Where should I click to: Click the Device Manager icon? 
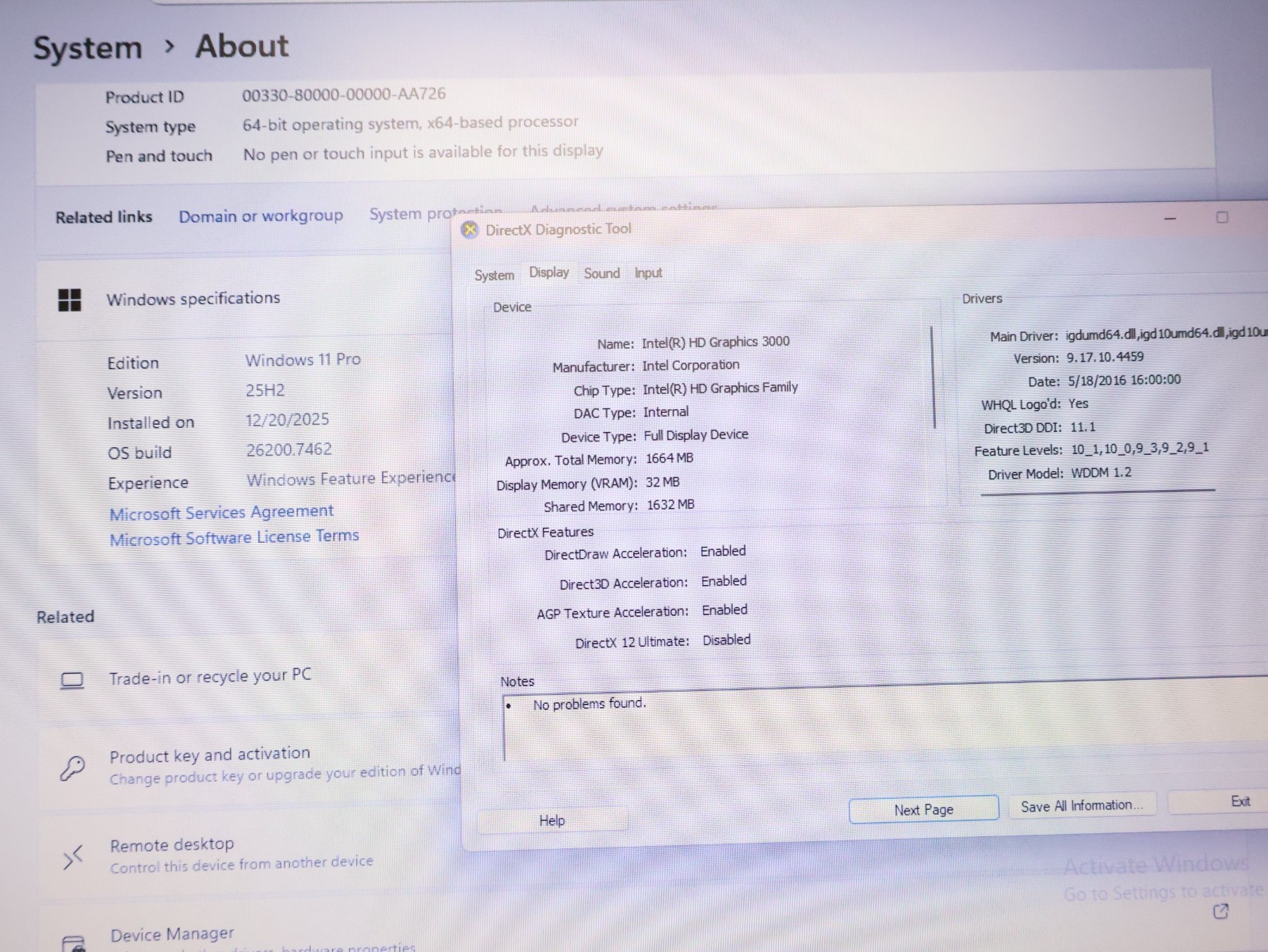74,943
